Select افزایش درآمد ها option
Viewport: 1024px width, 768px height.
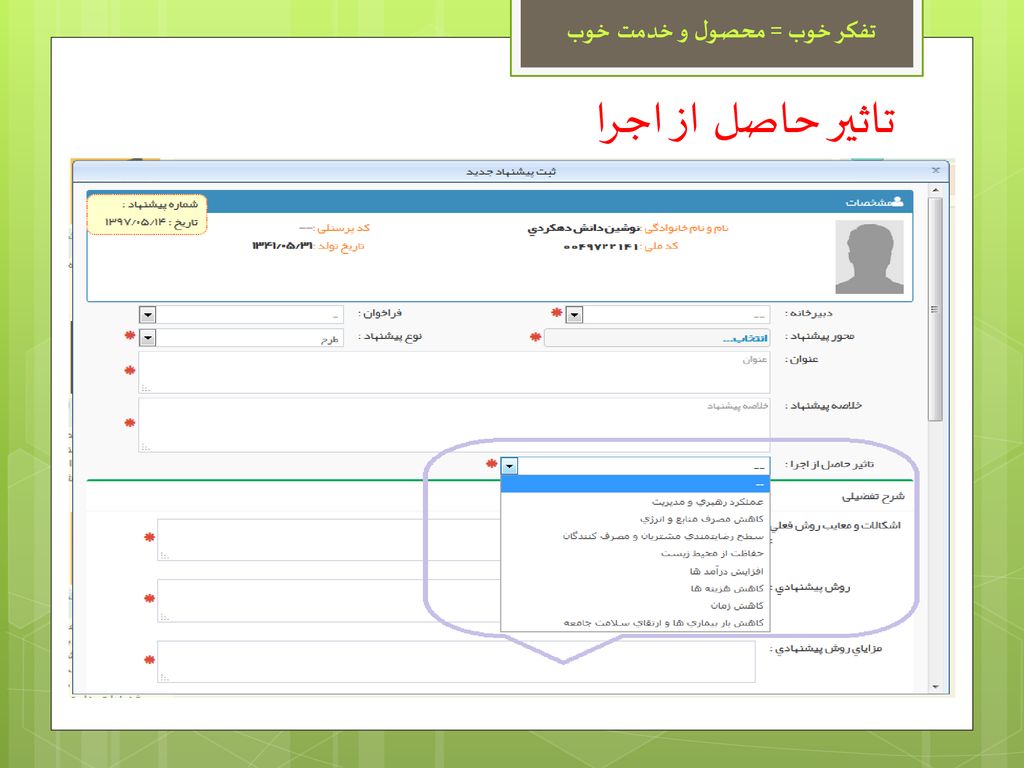coord(635,571)
